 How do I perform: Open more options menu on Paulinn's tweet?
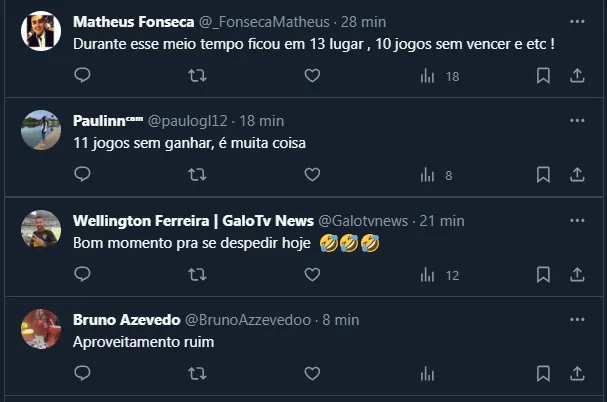[x=577, y=120]
